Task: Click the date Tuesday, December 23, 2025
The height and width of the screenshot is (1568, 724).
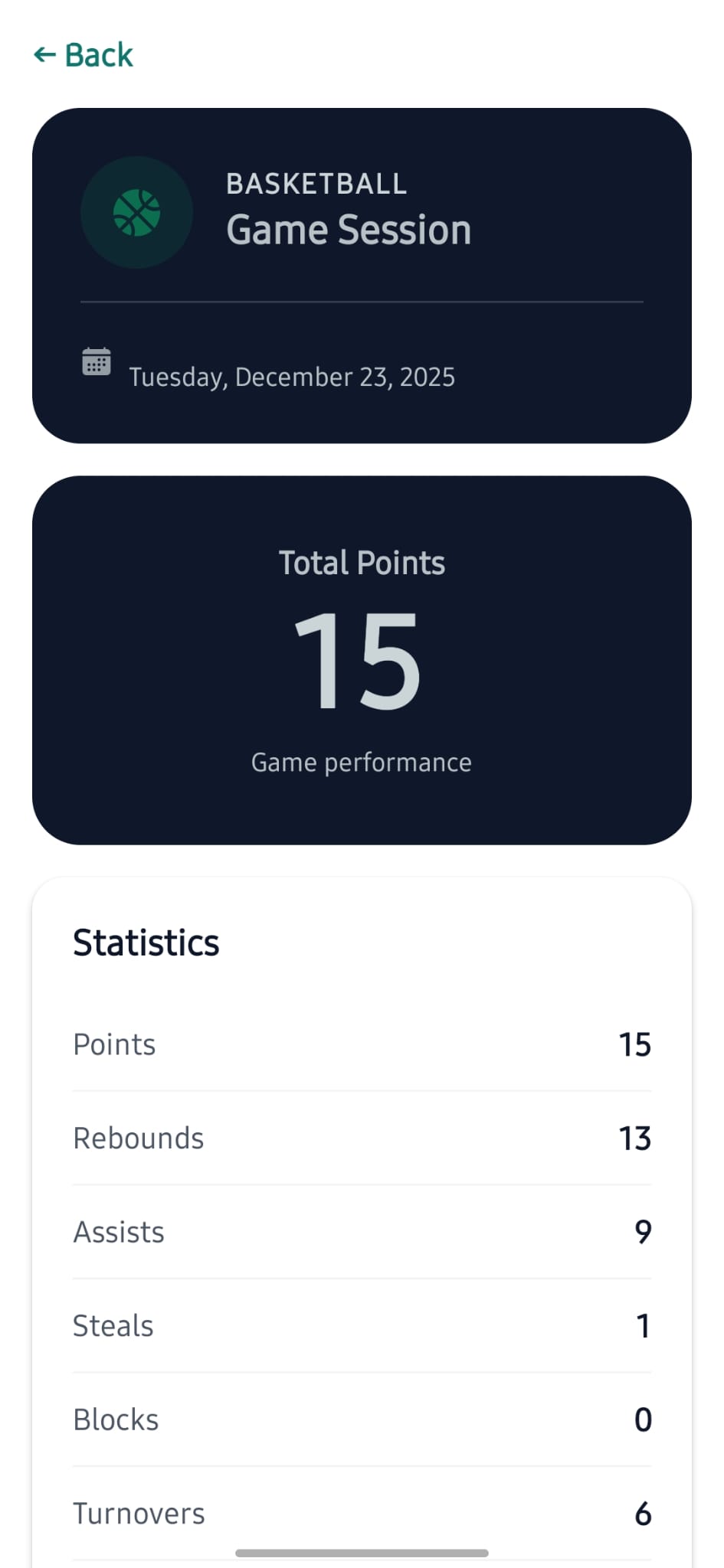Action: [292, 377]
